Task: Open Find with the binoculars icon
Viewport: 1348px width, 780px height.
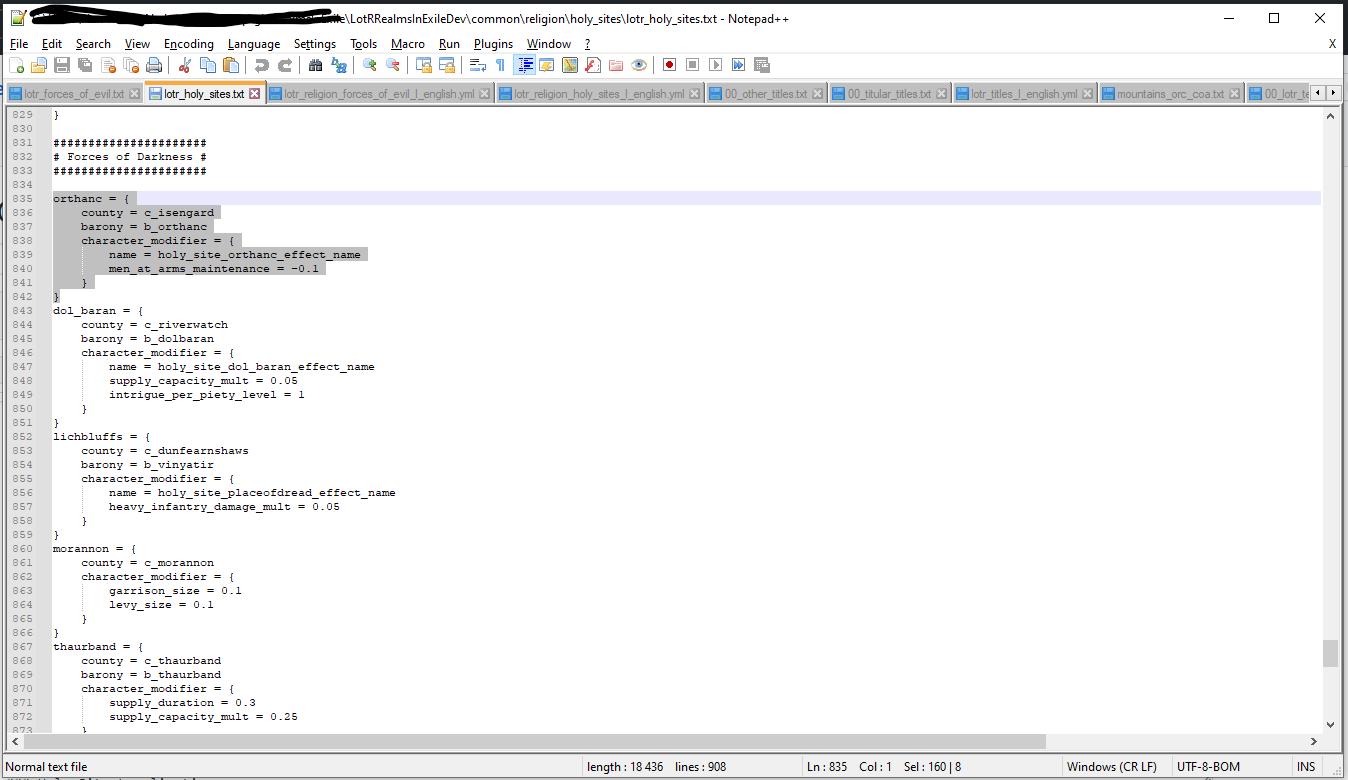Action: 316,65
